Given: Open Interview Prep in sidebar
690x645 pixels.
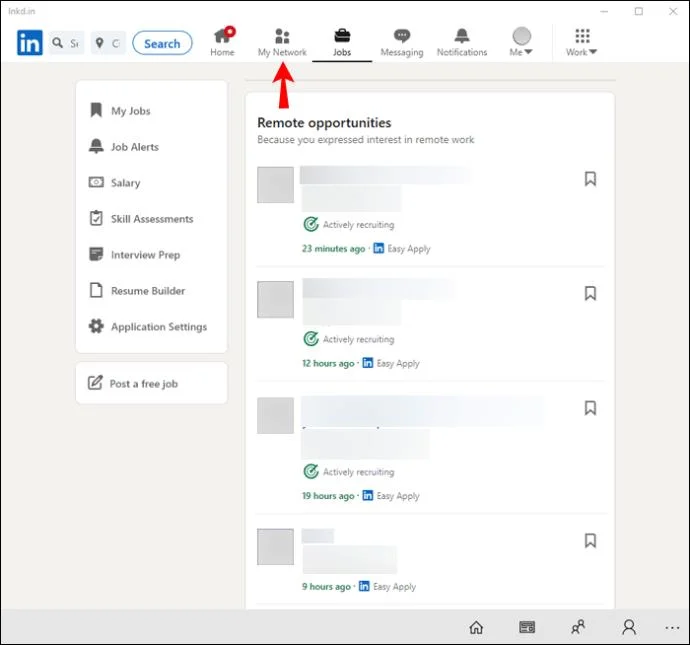Looking at the screenshot, I should tap(135, 255).
